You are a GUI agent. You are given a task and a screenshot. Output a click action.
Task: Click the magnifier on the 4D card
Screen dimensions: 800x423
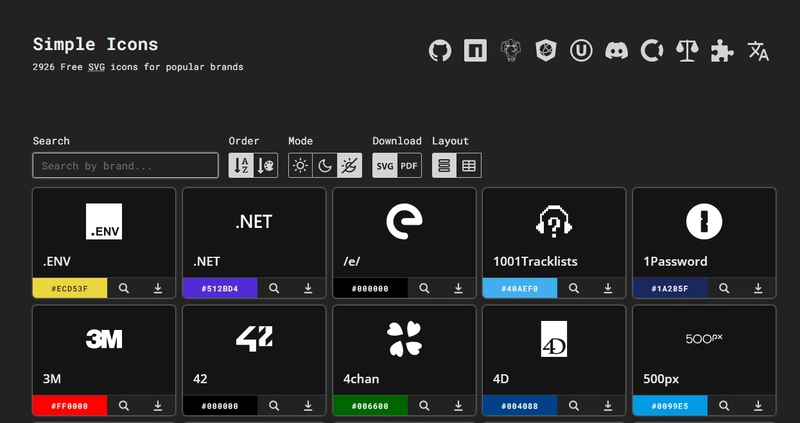(x=574, y=406)
